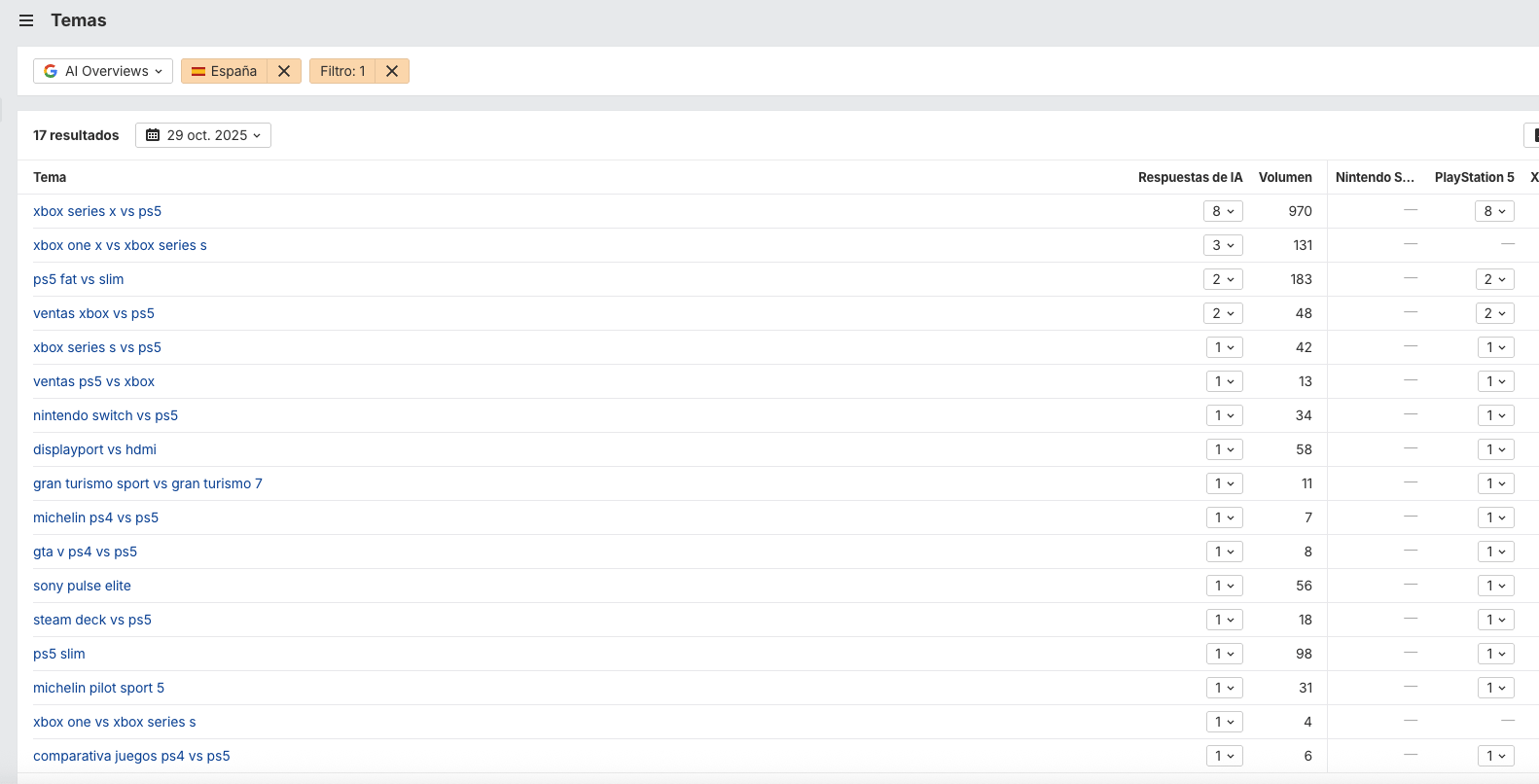This screenshot has height=784, width=1539.
Task: Open the ventas ps5 vs xbox topic
Action: (93, 381)
